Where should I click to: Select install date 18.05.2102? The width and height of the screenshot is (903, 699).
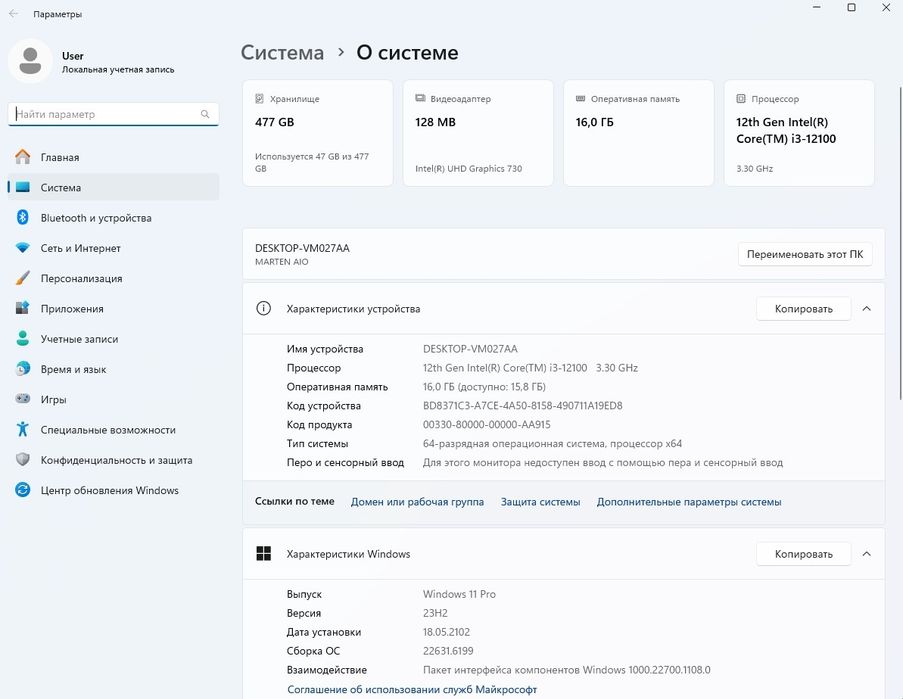(x=446, y=632)
